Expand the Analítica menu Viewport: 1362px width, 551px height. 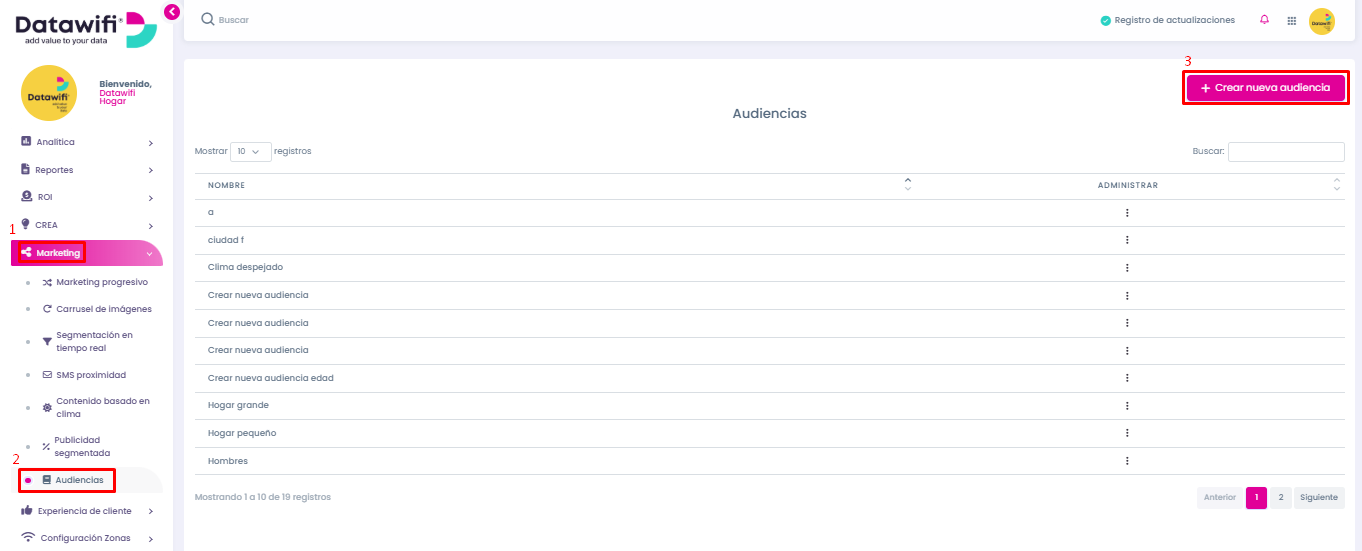[x=87, y=142]
